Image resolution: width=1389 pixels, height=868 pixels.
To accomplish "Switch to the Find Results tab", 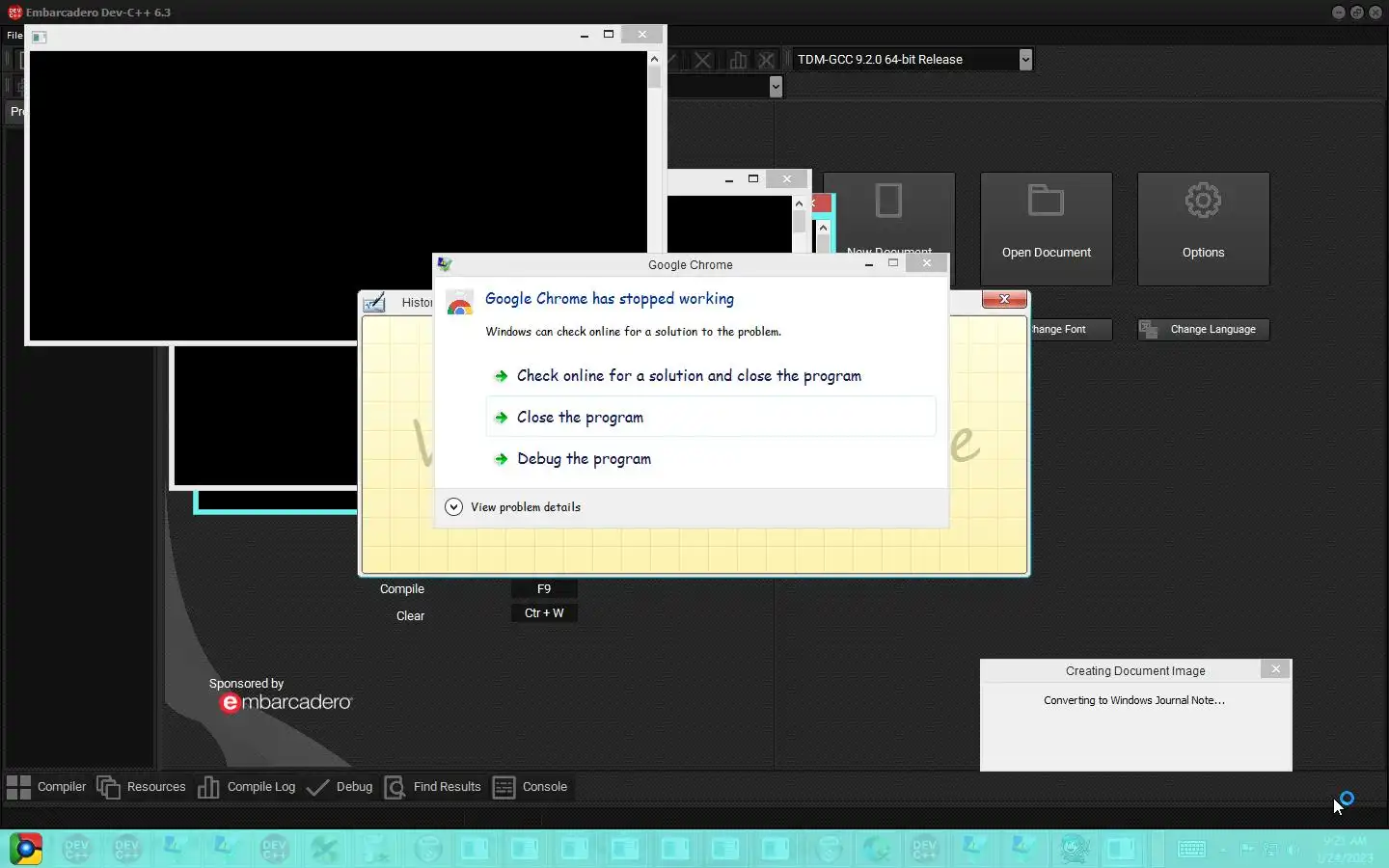I will pos(433,787).
